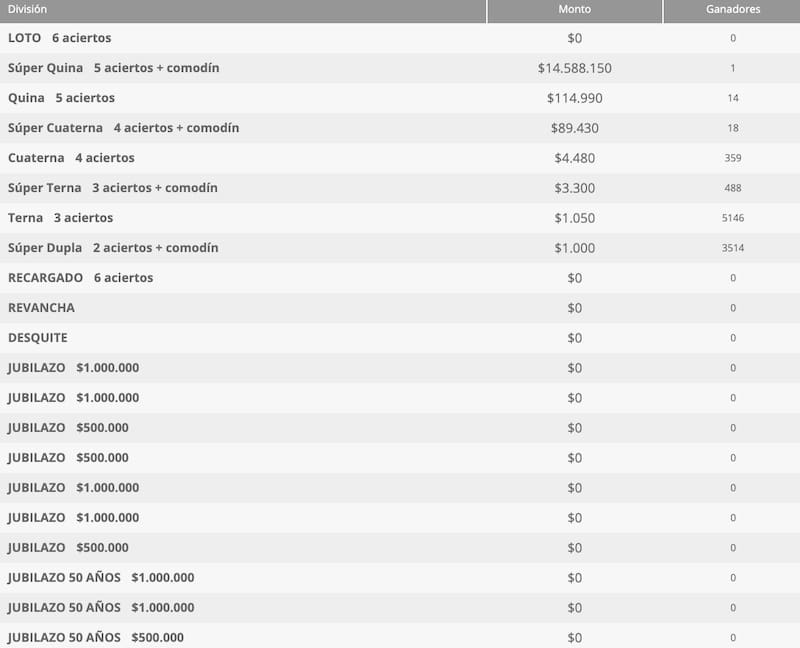Click the DESQUITE row label
This screenshot has height=648, width=800.
38,338
